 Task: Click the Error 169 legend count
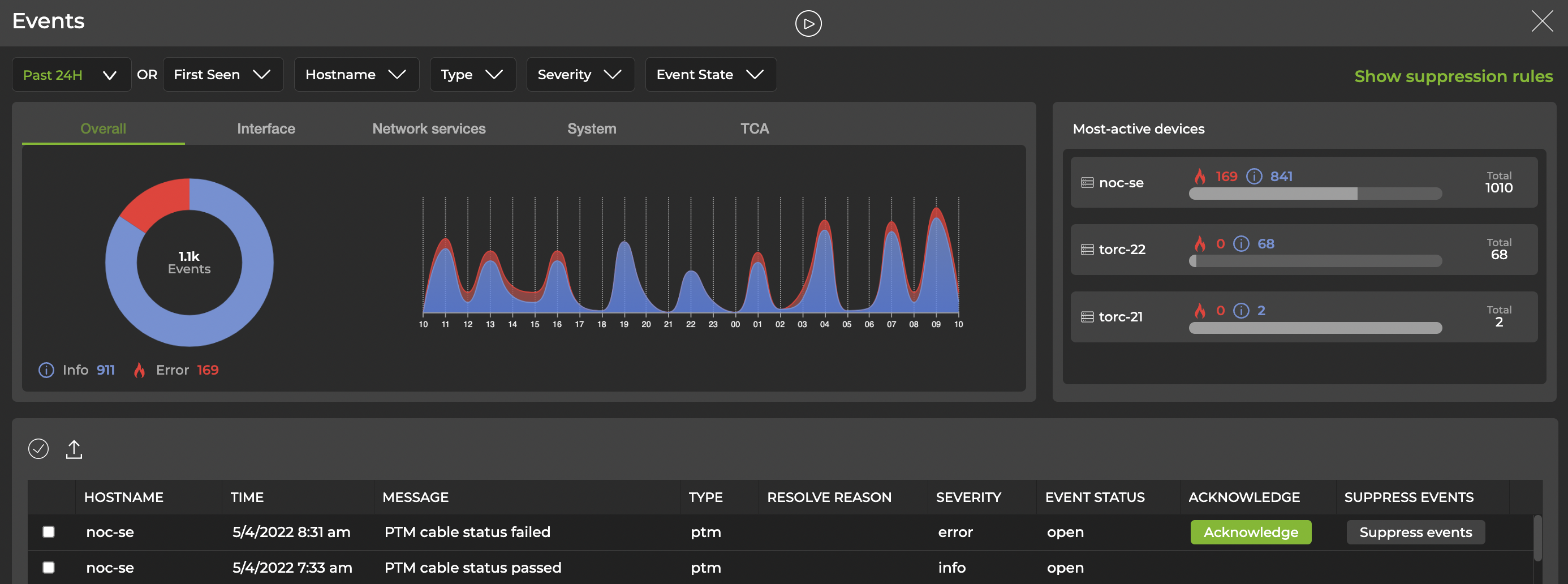208,370
